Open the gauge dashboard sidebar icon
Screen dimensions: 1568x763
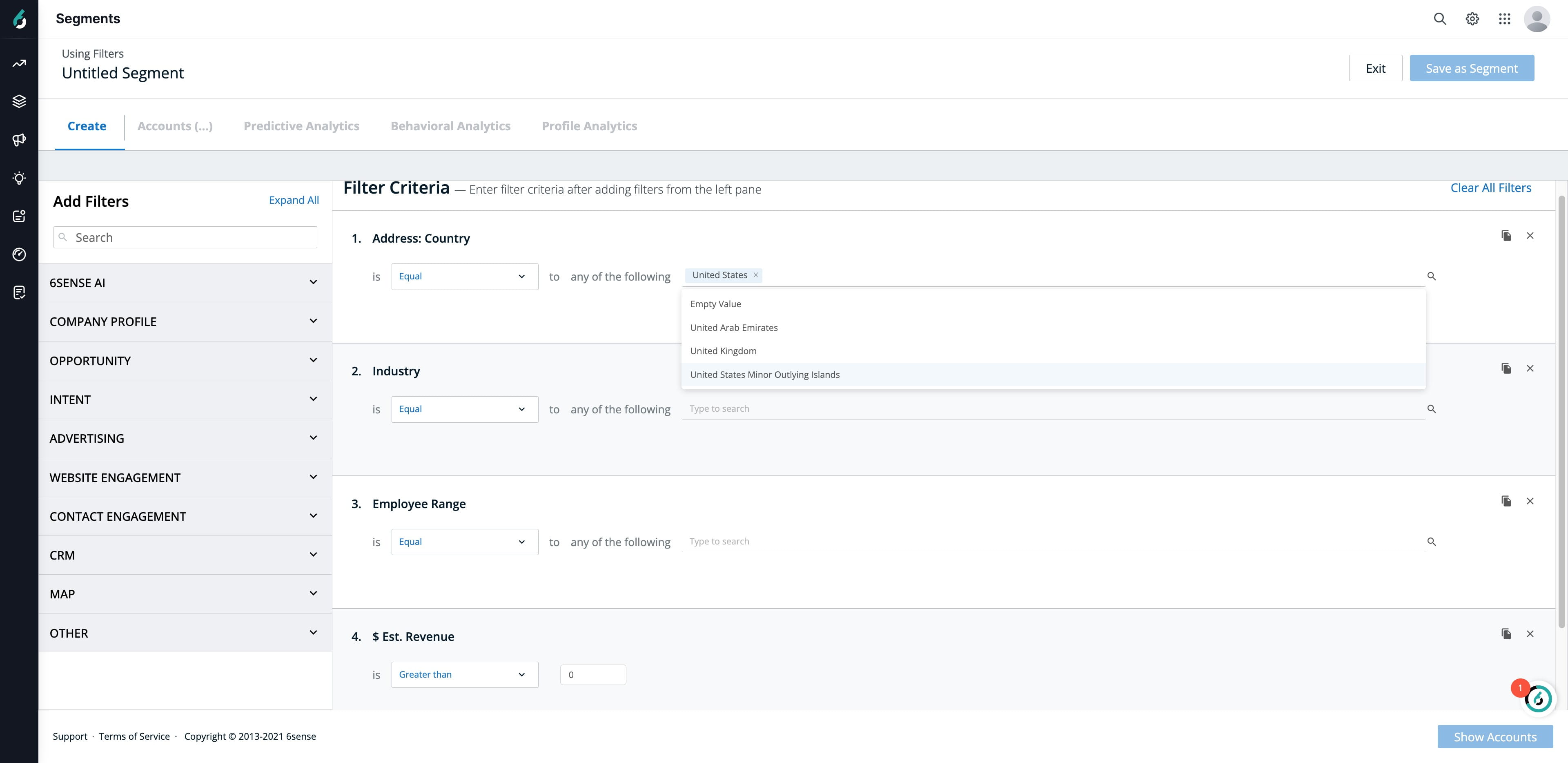click(x=20, y=254)
